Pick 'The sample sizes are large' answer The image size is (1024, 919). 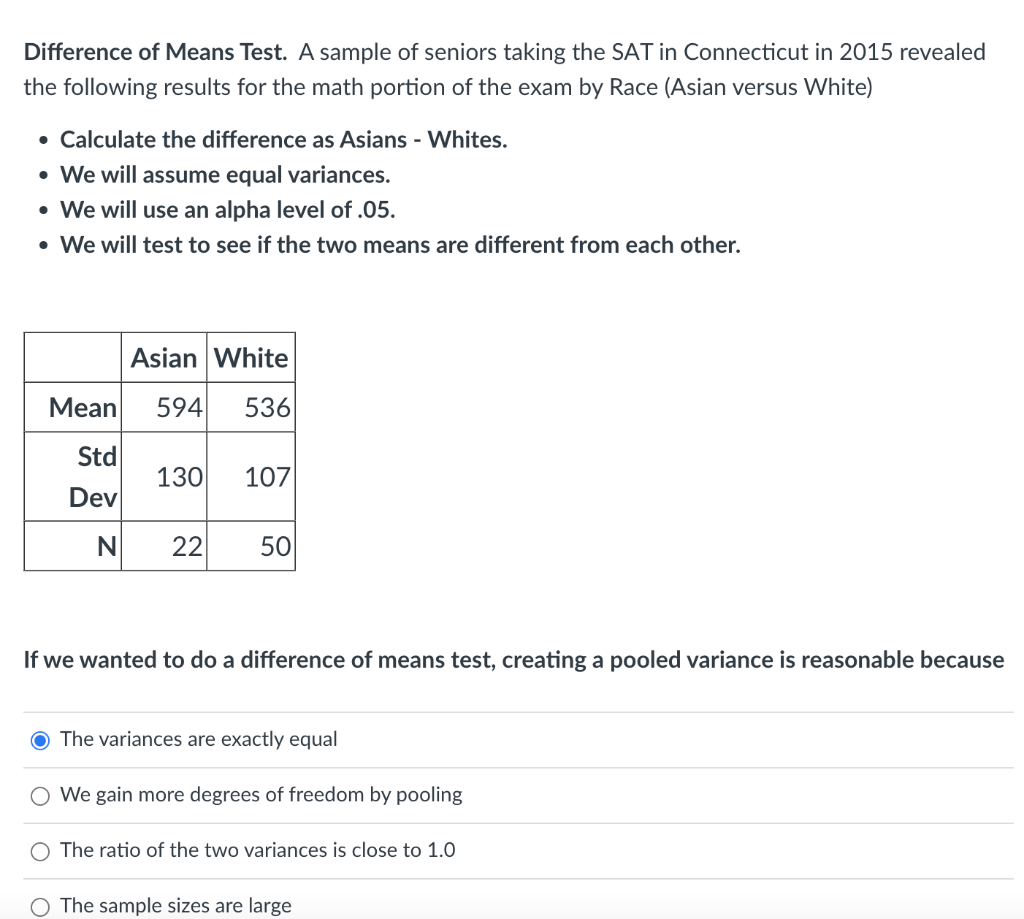175,905
